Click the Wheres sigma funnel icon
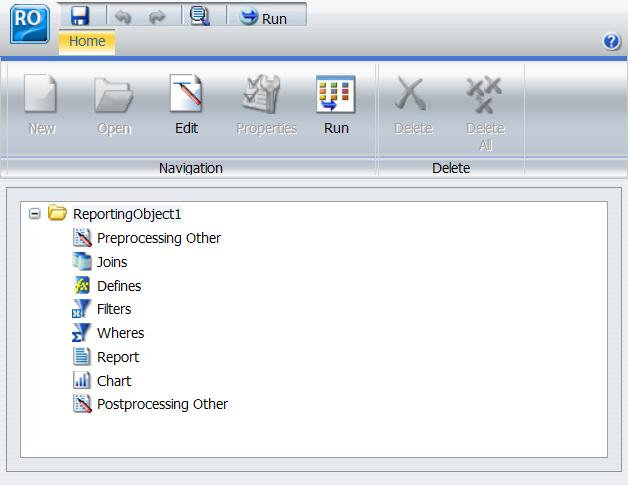Screen dimensions: 628x485 pyautogui.click(x=82, y=333)
